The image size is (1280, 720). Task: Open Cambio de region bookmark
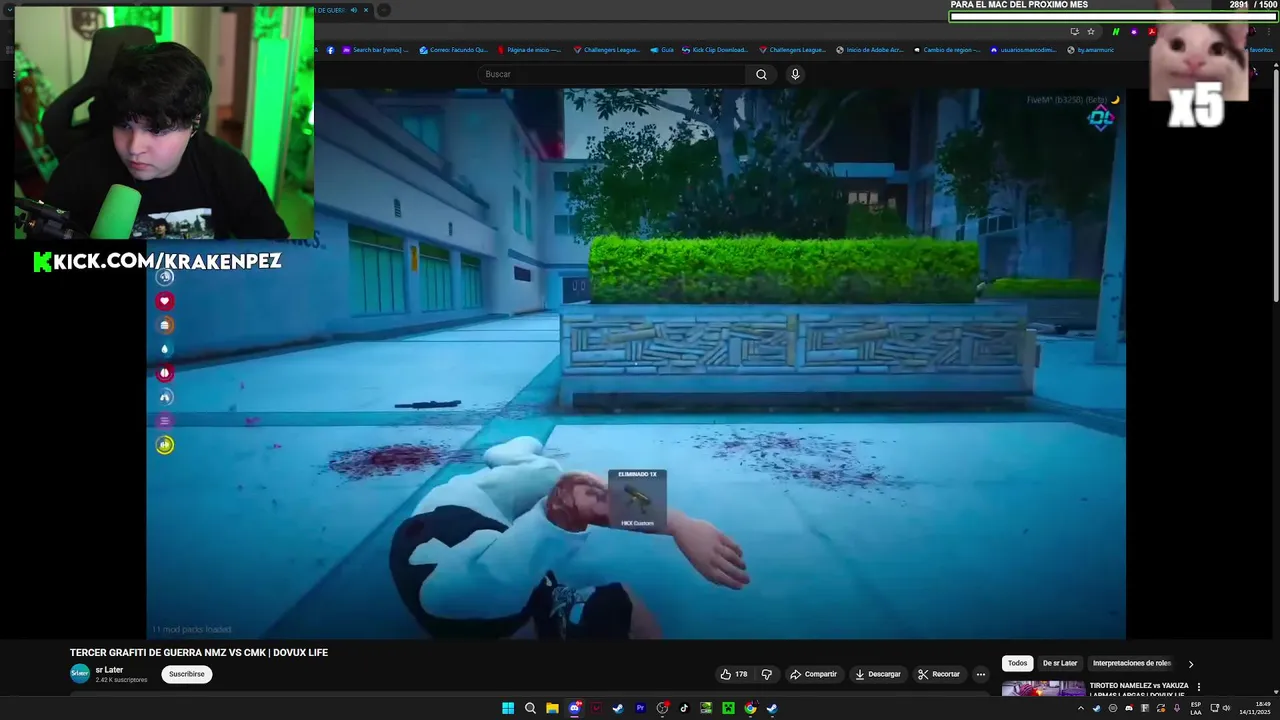[x=947, y=50]
